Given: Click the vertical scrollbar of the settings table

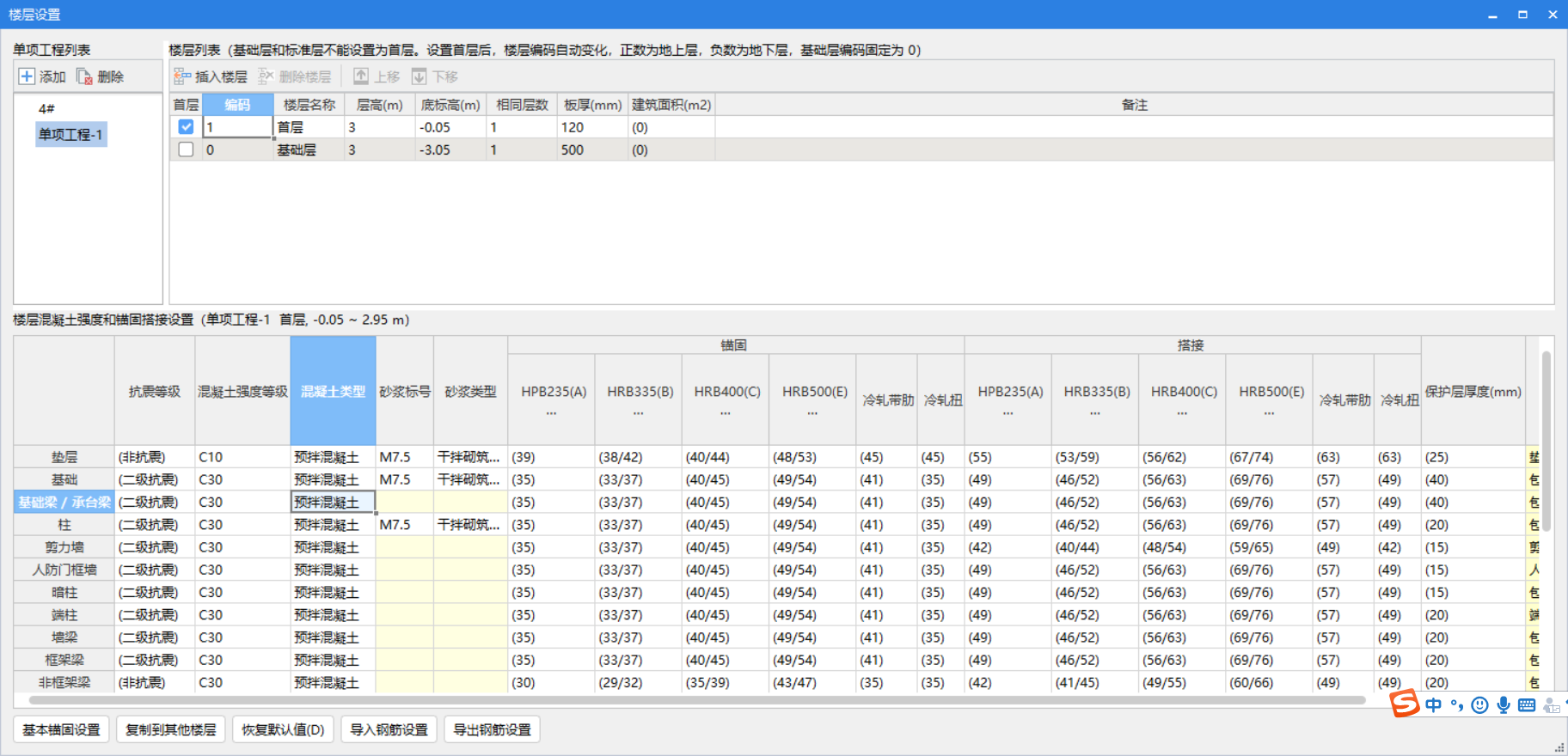Looking at the screenshot, I should click(1547, 441).
